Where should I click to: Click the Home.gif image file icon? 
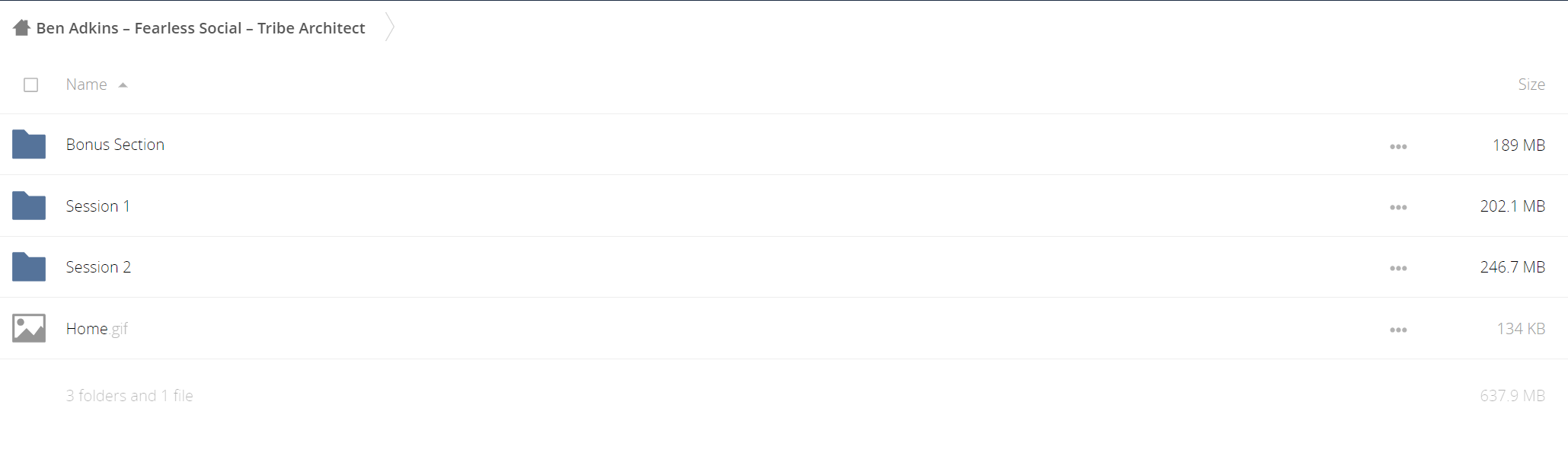click(29, 328)
